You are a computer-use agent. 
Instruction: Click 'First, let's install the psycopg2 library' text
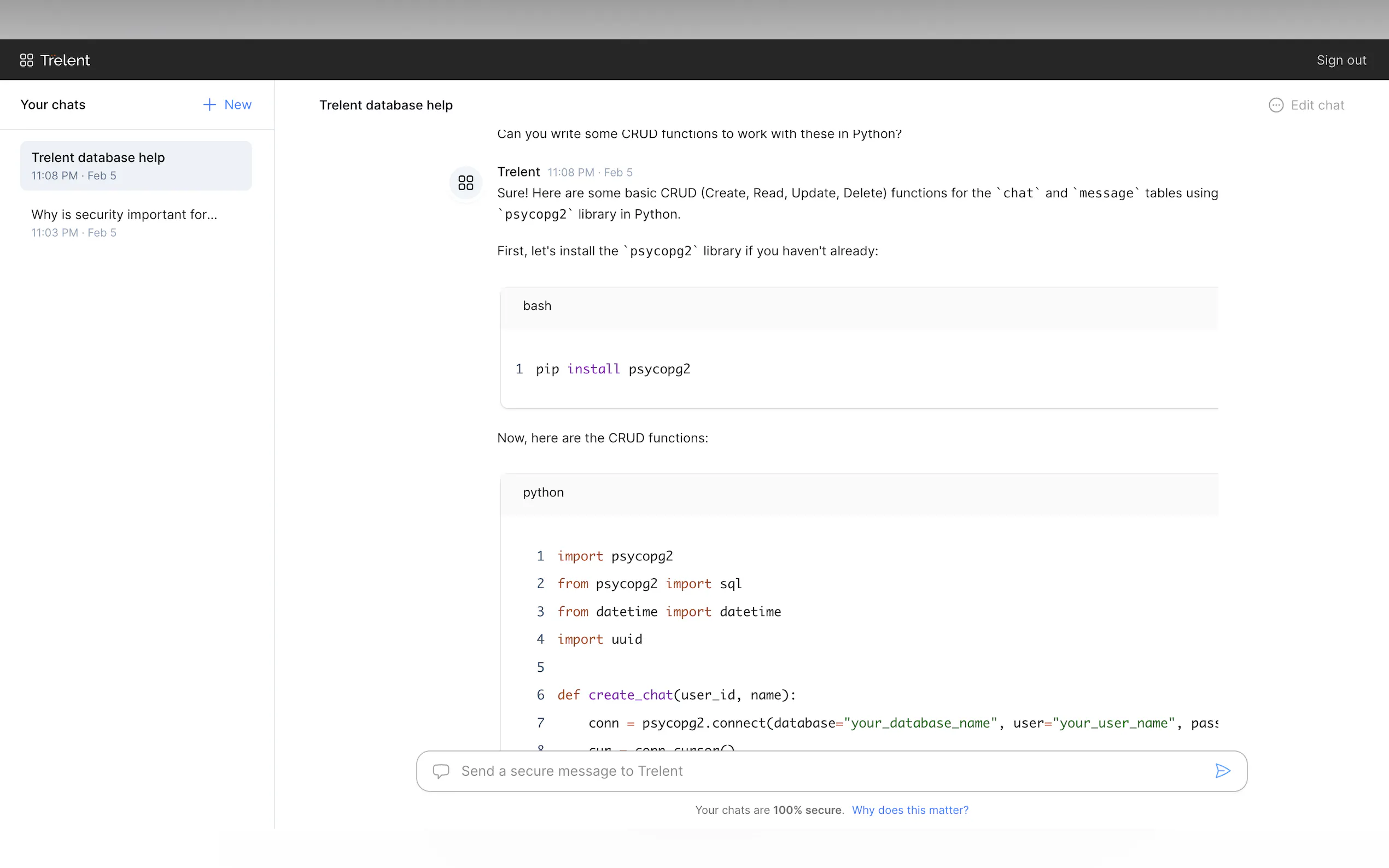point(687,251)
